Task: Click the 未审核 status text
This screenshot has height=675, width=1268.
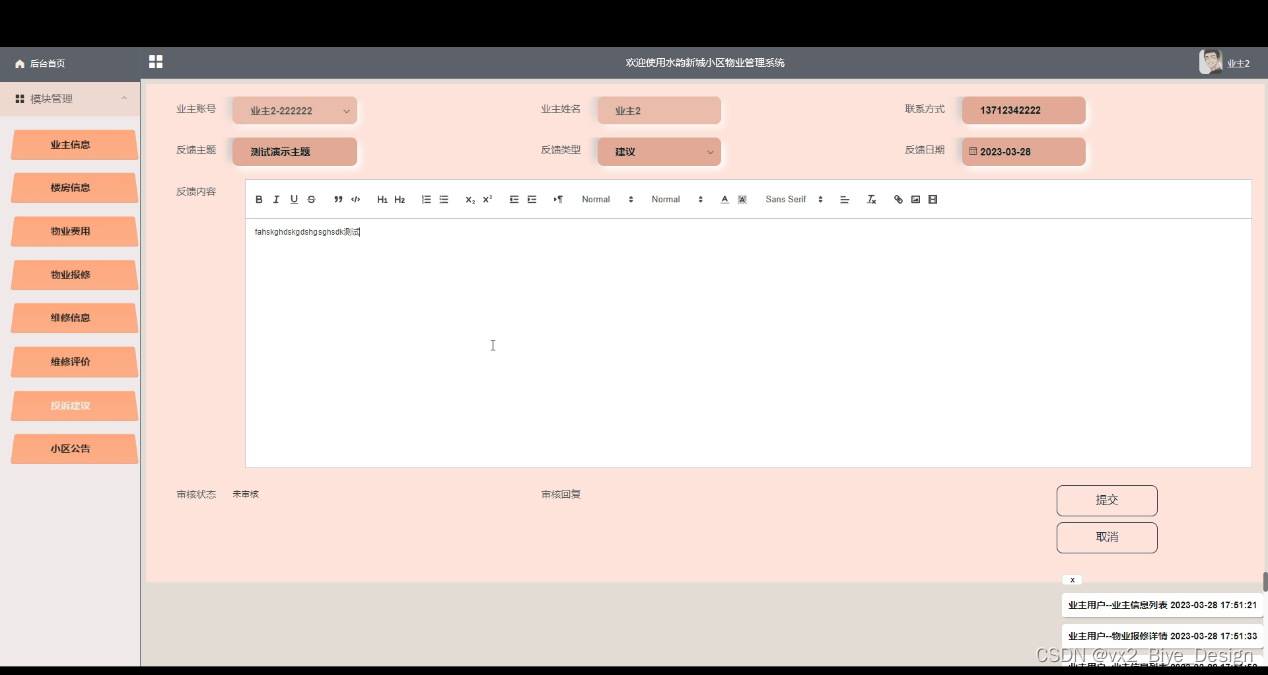Action: coord(246,494)
